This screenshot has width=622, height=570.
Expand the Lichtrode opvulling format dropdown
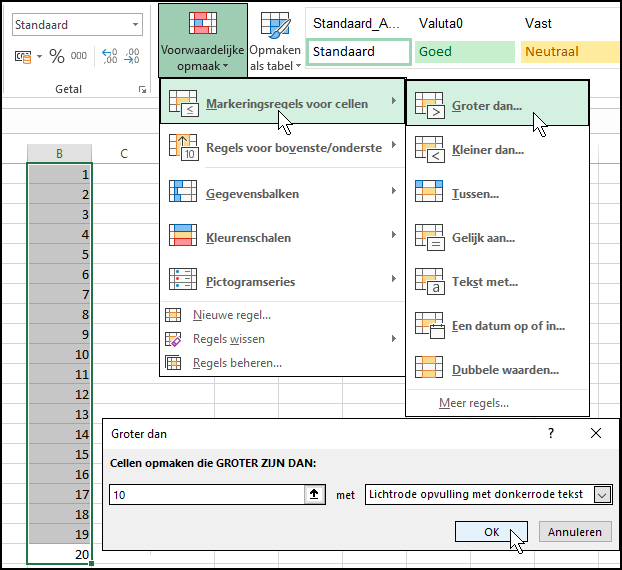pos(601,494)
